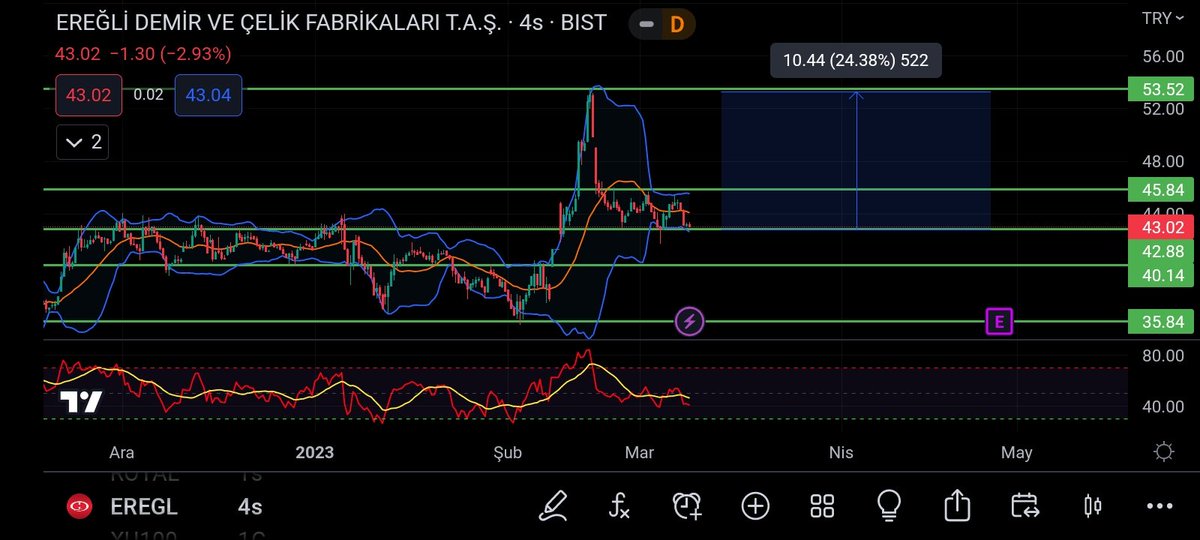Tap the purple lightning event marker

coord(690,321)
